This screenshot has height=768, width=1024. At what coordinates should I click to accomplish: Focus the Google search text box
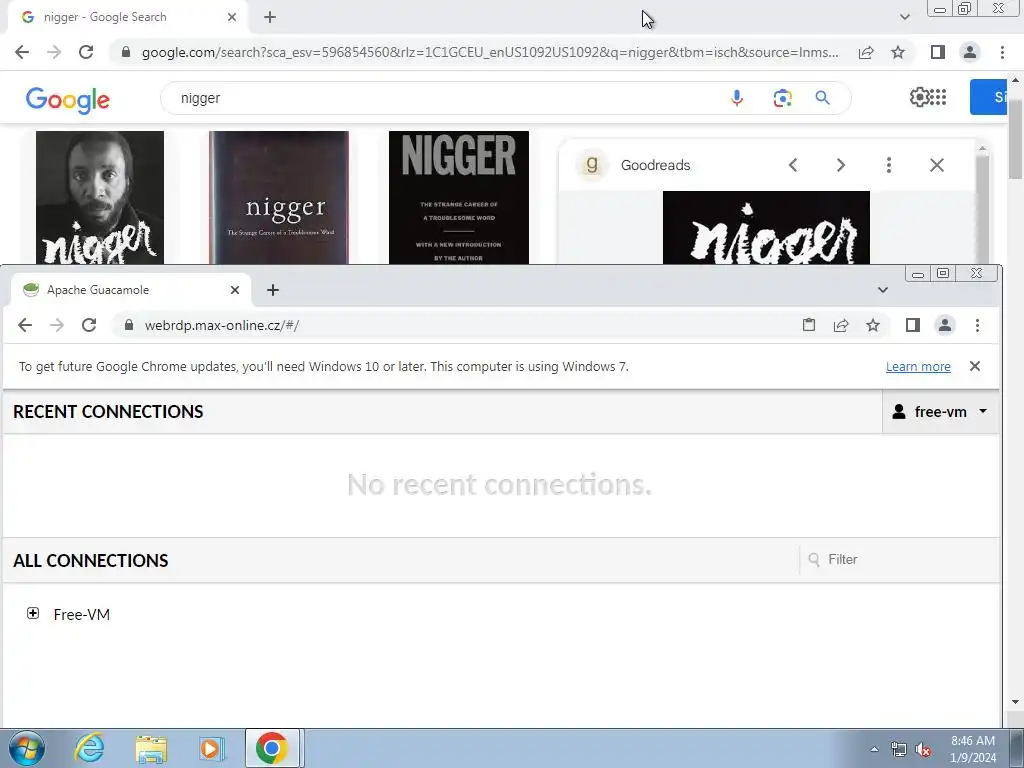[444, 98]
